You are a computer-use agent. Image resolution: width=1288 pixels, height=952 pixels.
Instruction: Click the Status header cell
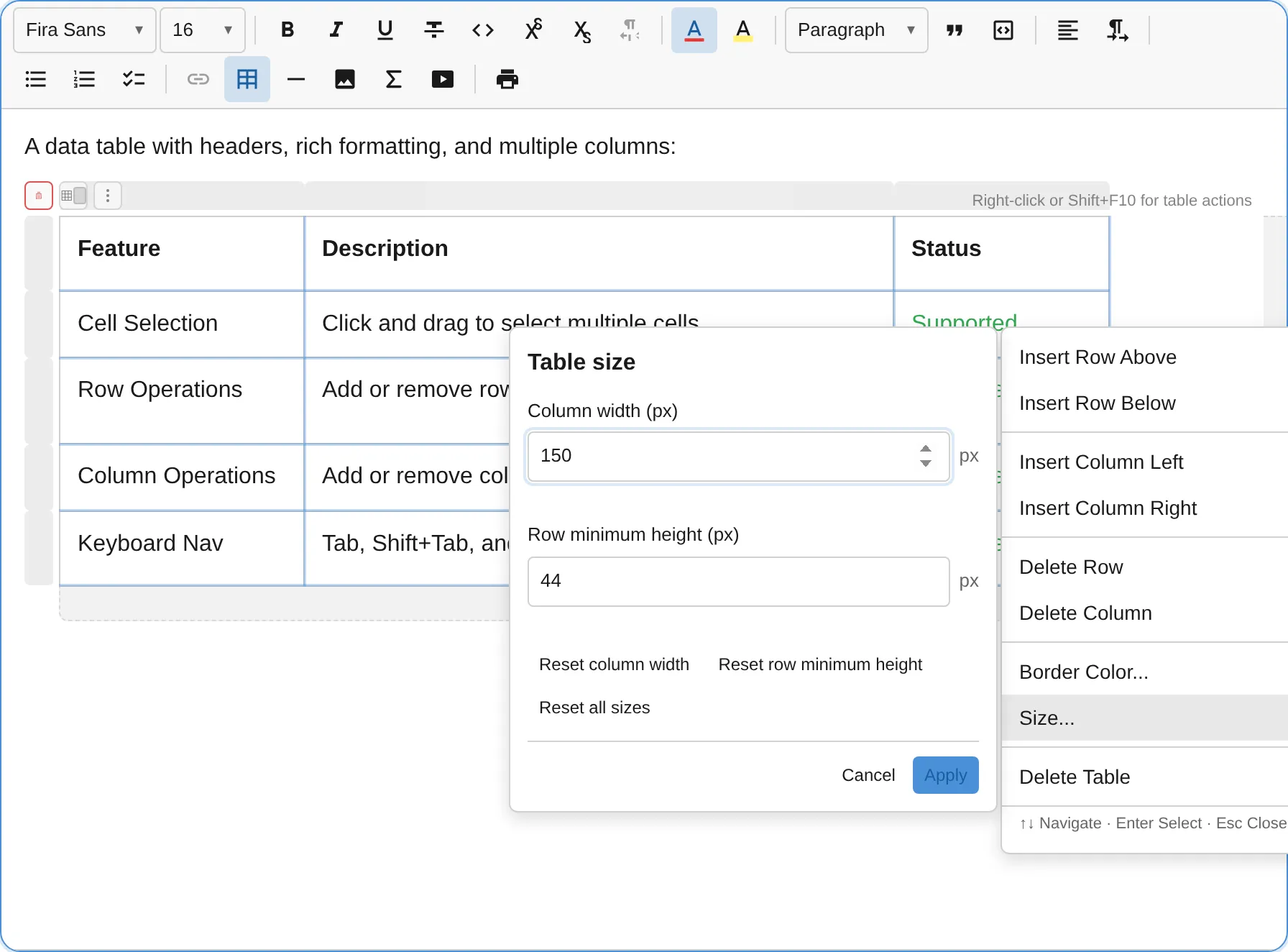pos(1001,254)
